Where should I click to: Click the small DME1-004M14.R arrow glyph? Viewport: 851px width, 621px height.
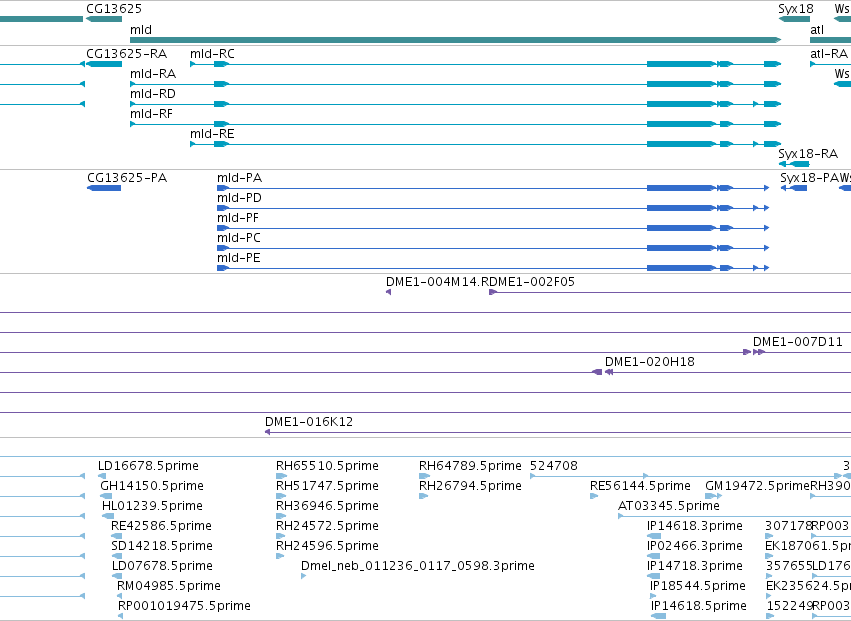pyautogui.click(x=389, y=292)
